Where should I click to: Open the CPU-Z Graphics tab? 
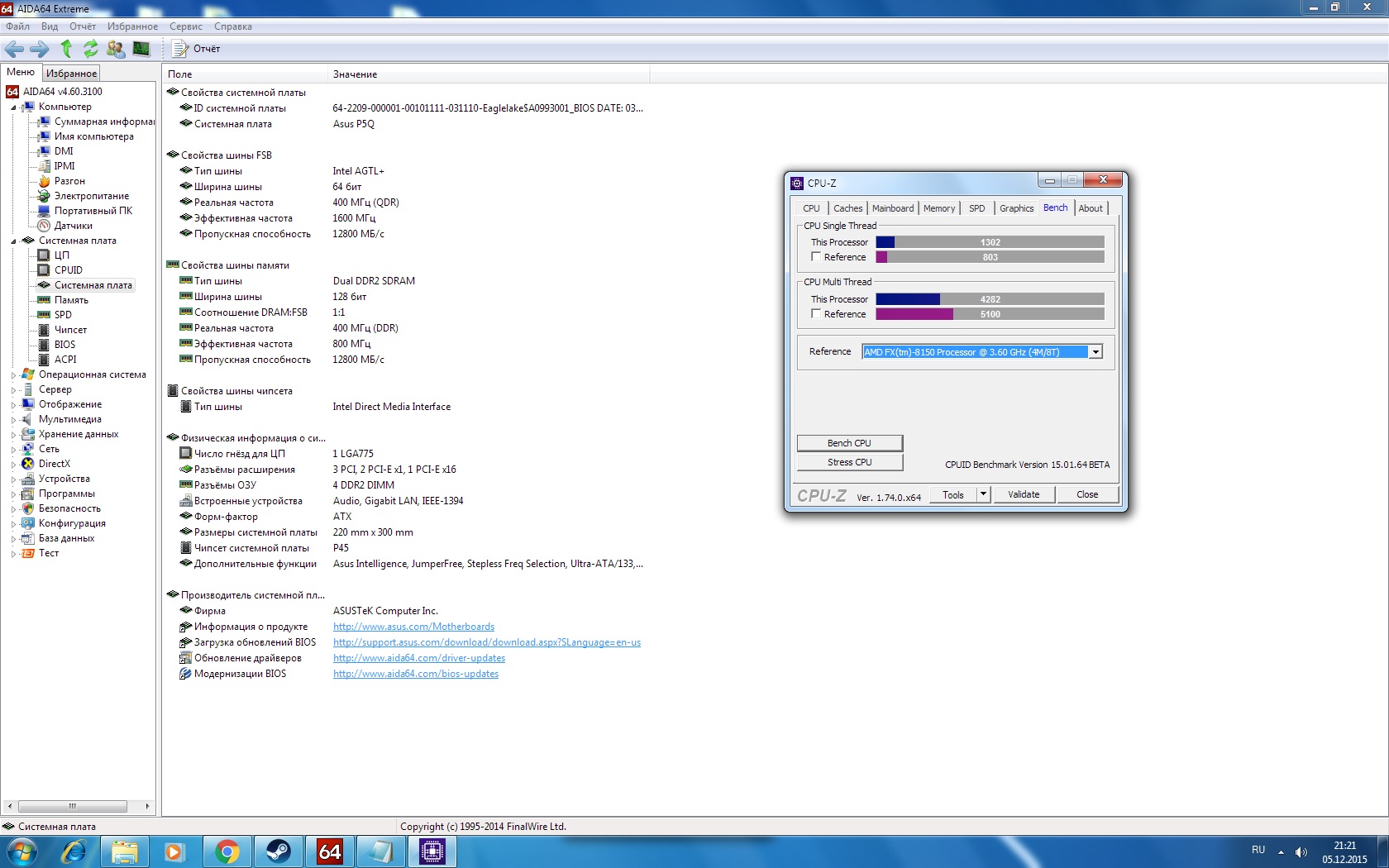coord(1016,208)
